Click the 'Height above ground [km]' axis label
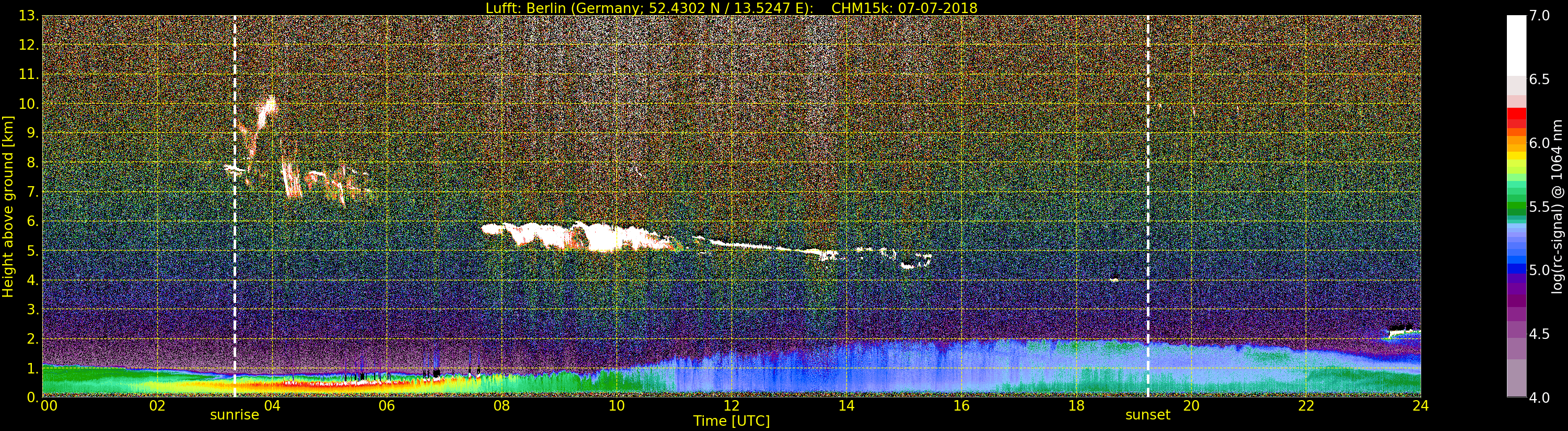Screen dimensions: 1568x431 point(8,207)
